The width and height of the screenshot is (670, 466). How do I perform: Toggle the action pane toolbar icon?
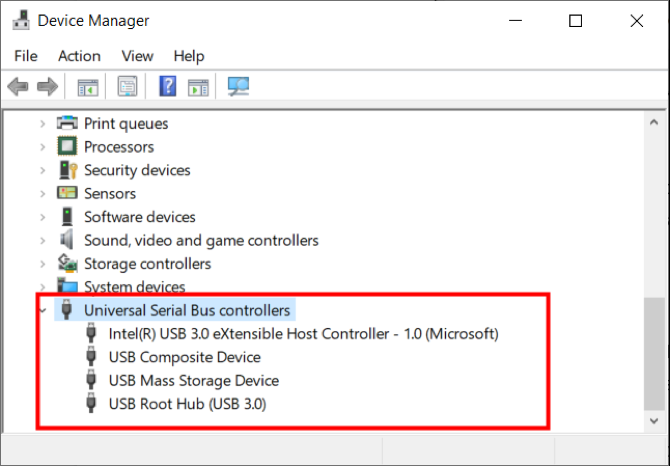point(198,87)
